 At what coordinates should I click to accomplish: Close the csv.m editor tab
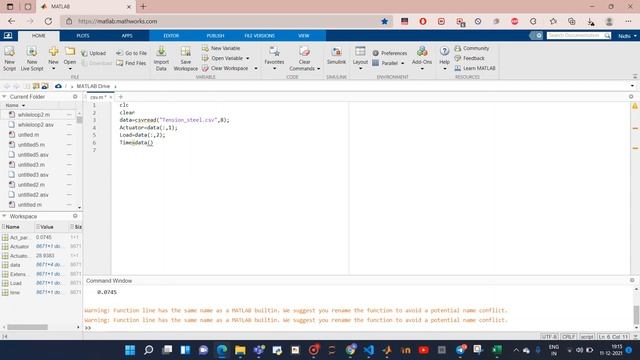(x=111, y=97)
